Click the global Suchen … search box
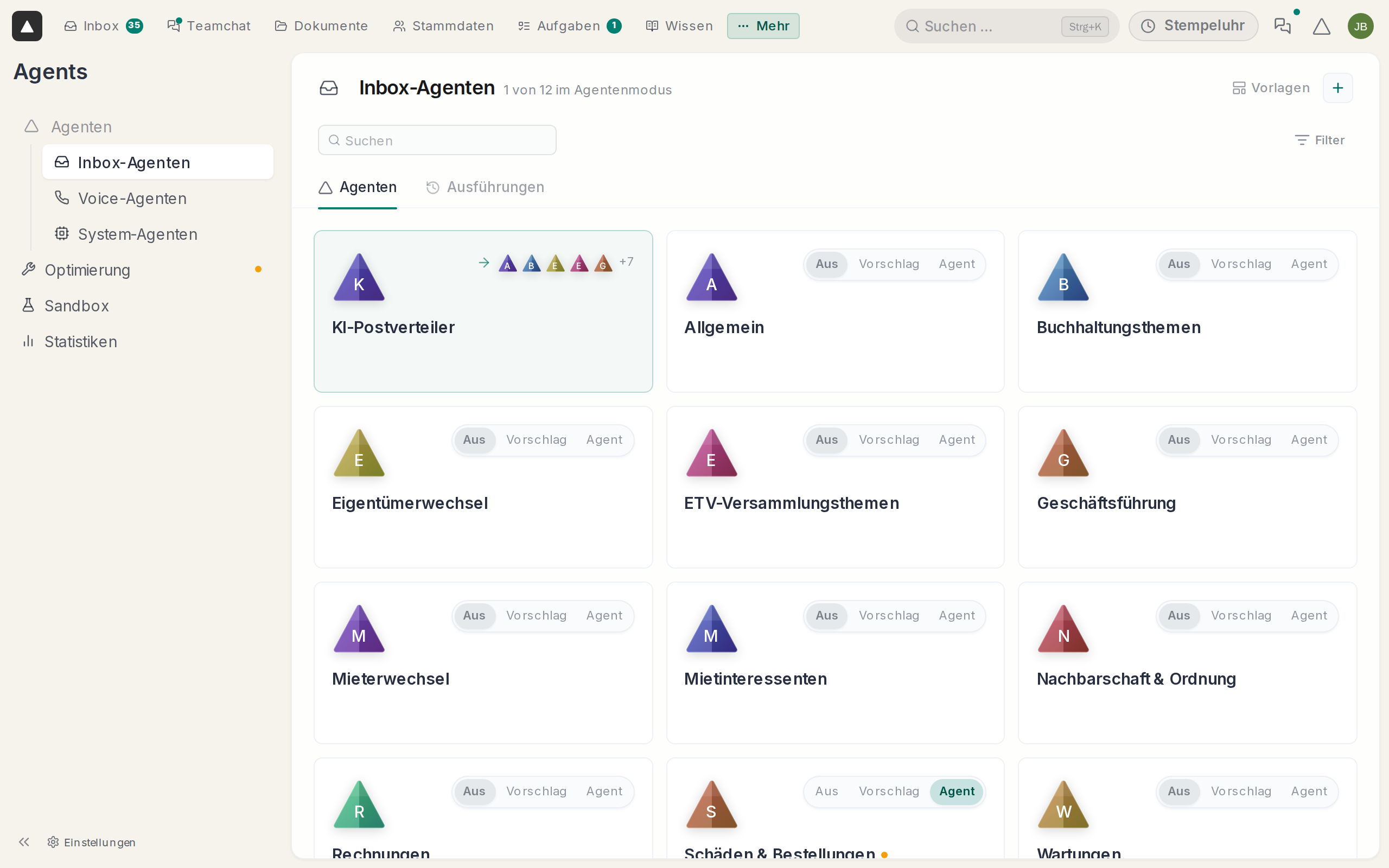Image resolution: width=1389 pixels, height=868 pixels. (x=1006, y=26)
